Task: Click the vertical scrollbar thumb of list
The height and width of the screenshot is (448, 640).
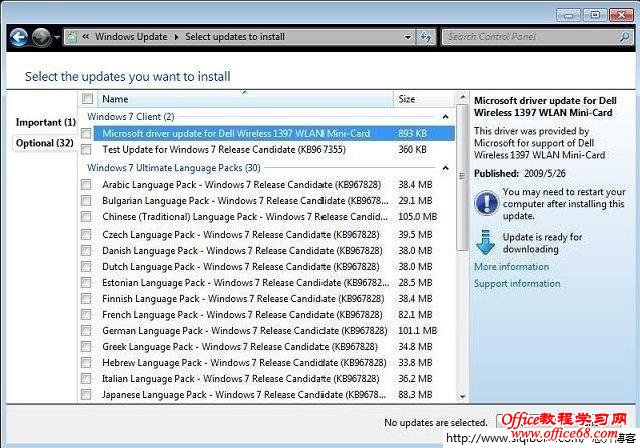Action: (x=462, y=177)
